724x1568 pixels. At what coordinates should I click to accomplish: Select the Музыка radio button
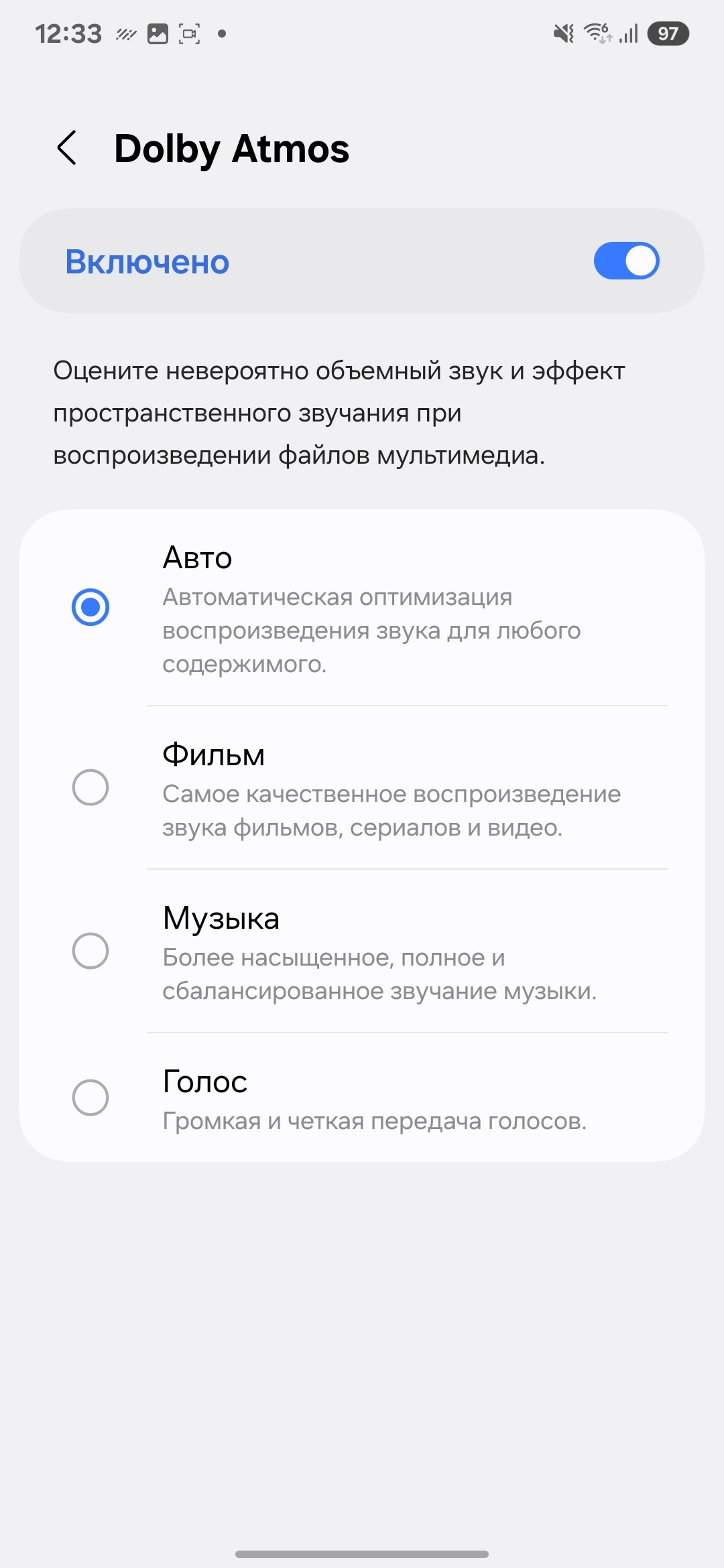pyautogui.click(x=90, y=951)
